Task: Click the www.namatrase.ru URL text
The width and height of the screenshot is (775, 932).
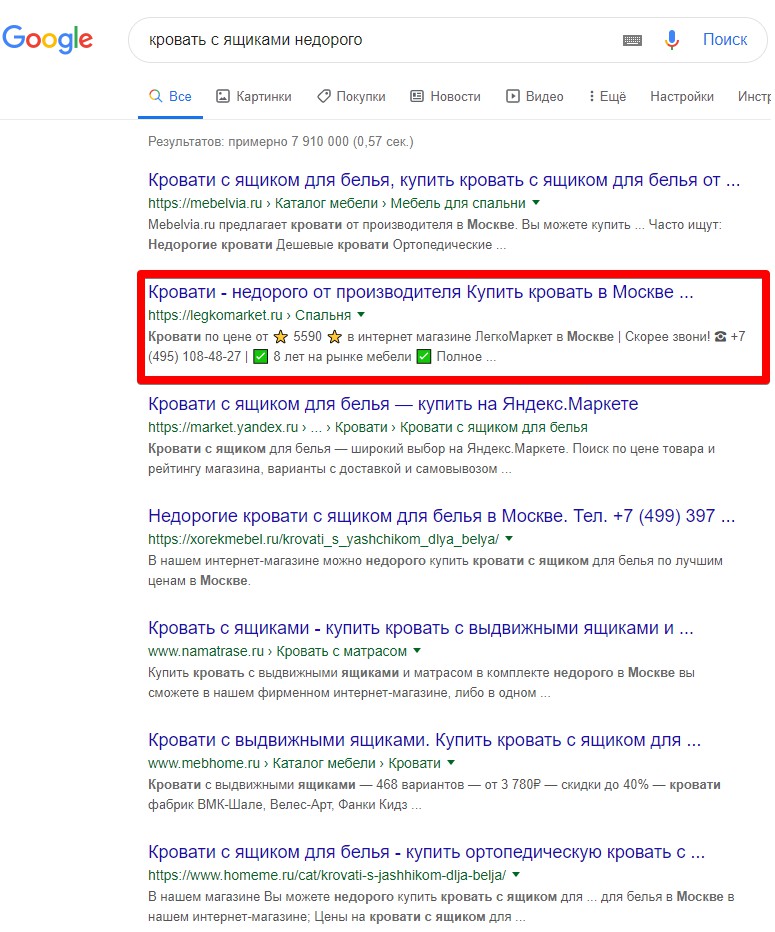Action: point(206,651)
